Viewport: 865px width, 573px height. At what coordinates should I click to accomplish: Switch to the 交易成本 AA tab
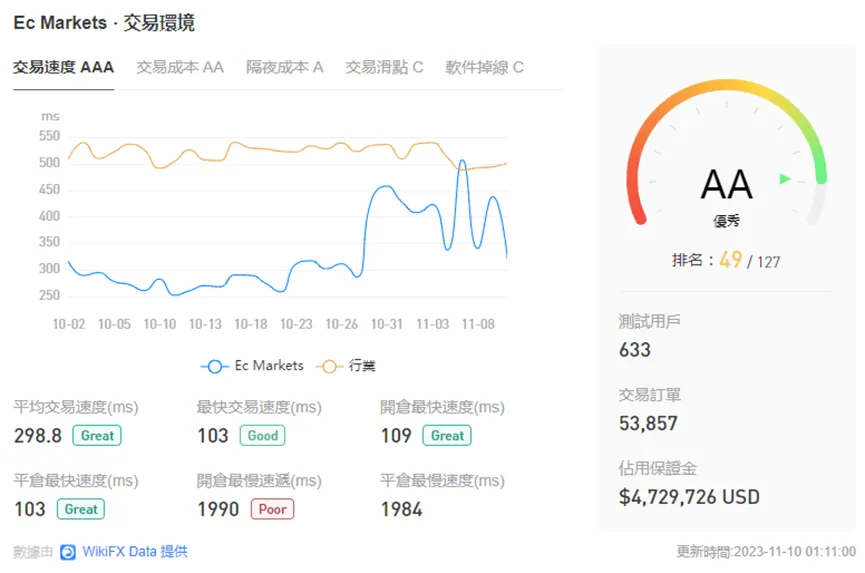point(180,67)
